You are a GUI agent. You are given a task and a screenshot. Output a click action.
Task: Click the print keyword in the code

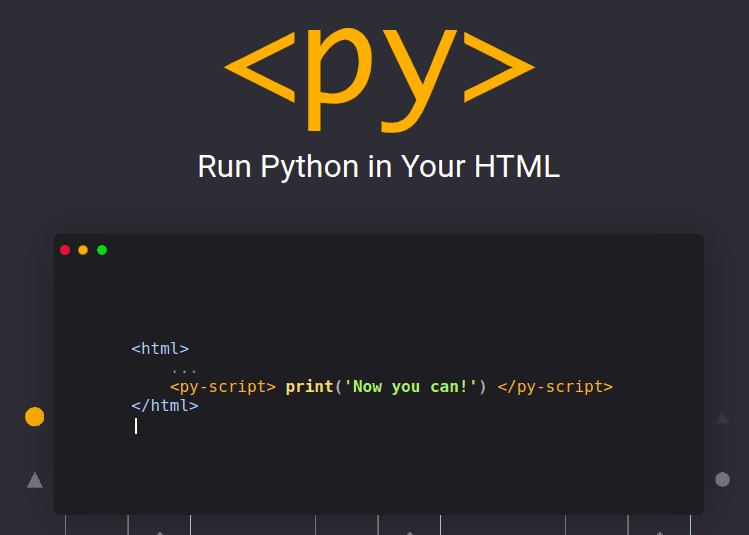tap(309, 387)
